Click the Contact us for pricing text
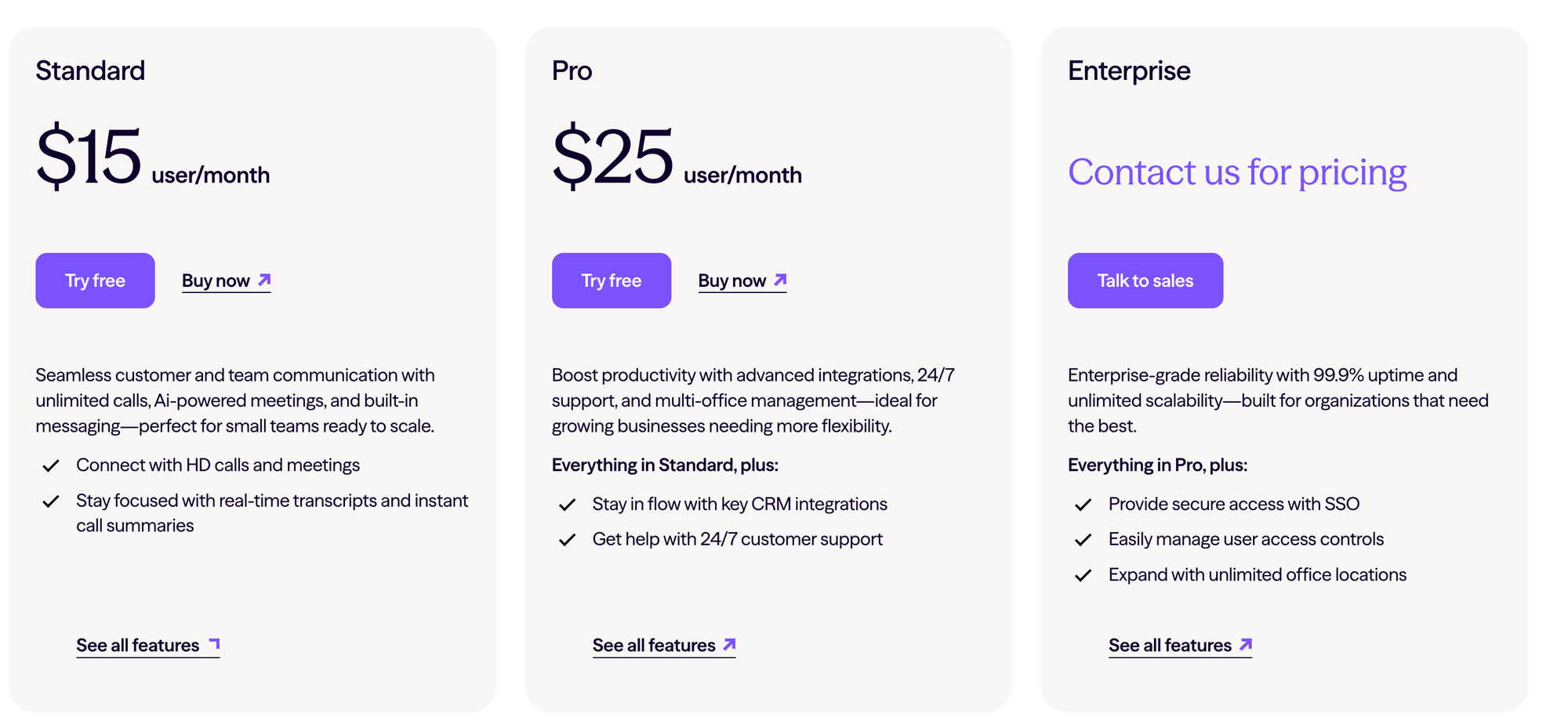The image size is (1568, 724). pos(1237,172)
